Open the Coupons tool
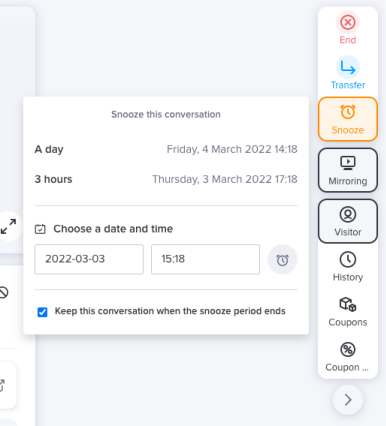Screen dimensions: 386x426 [348, 312]
